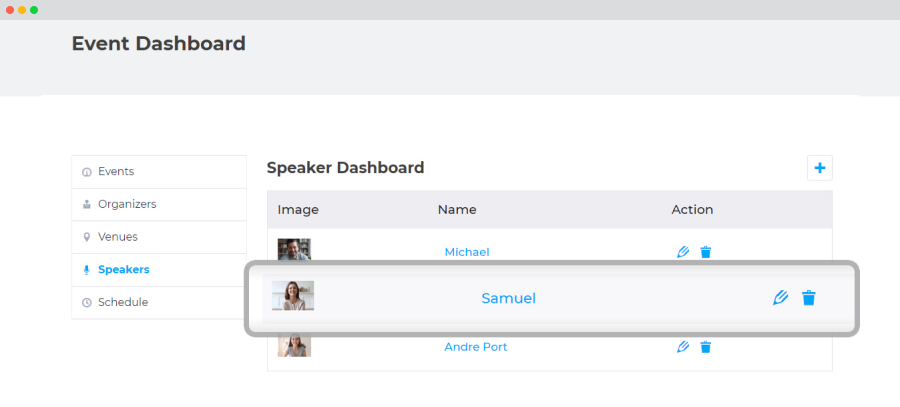Click Michael's speaker photo thumbnail
This screenshot has width=900, height=407.
[294, 250]
